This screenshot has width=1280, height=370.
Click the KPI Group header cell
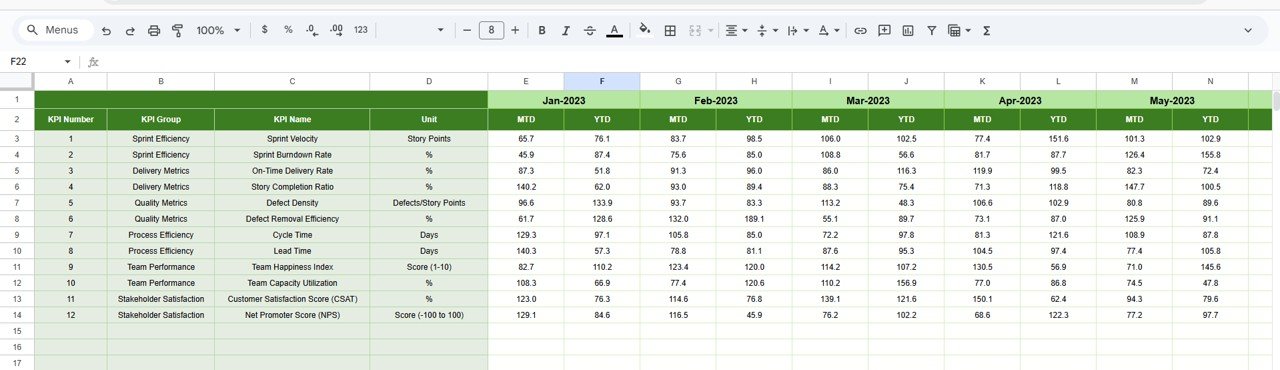[161, 120]
